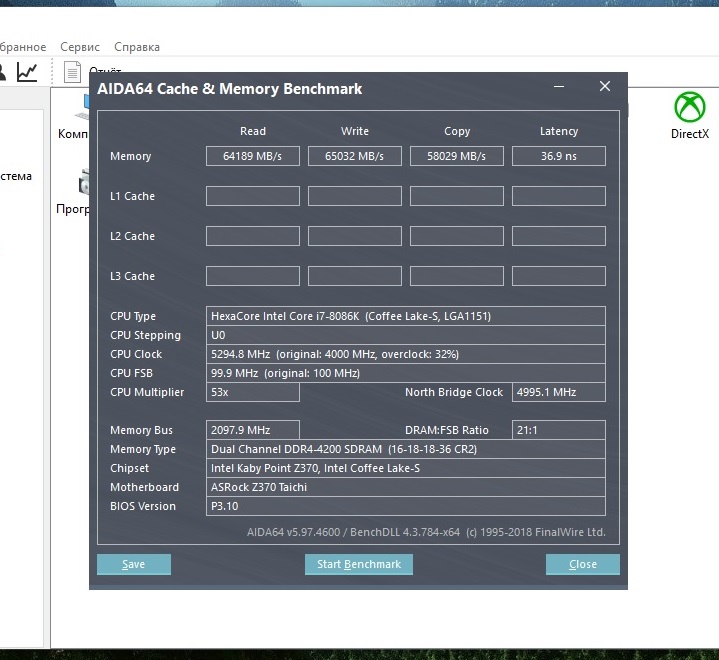Start the benchmark
719x660 pixels.
[359, 564]
